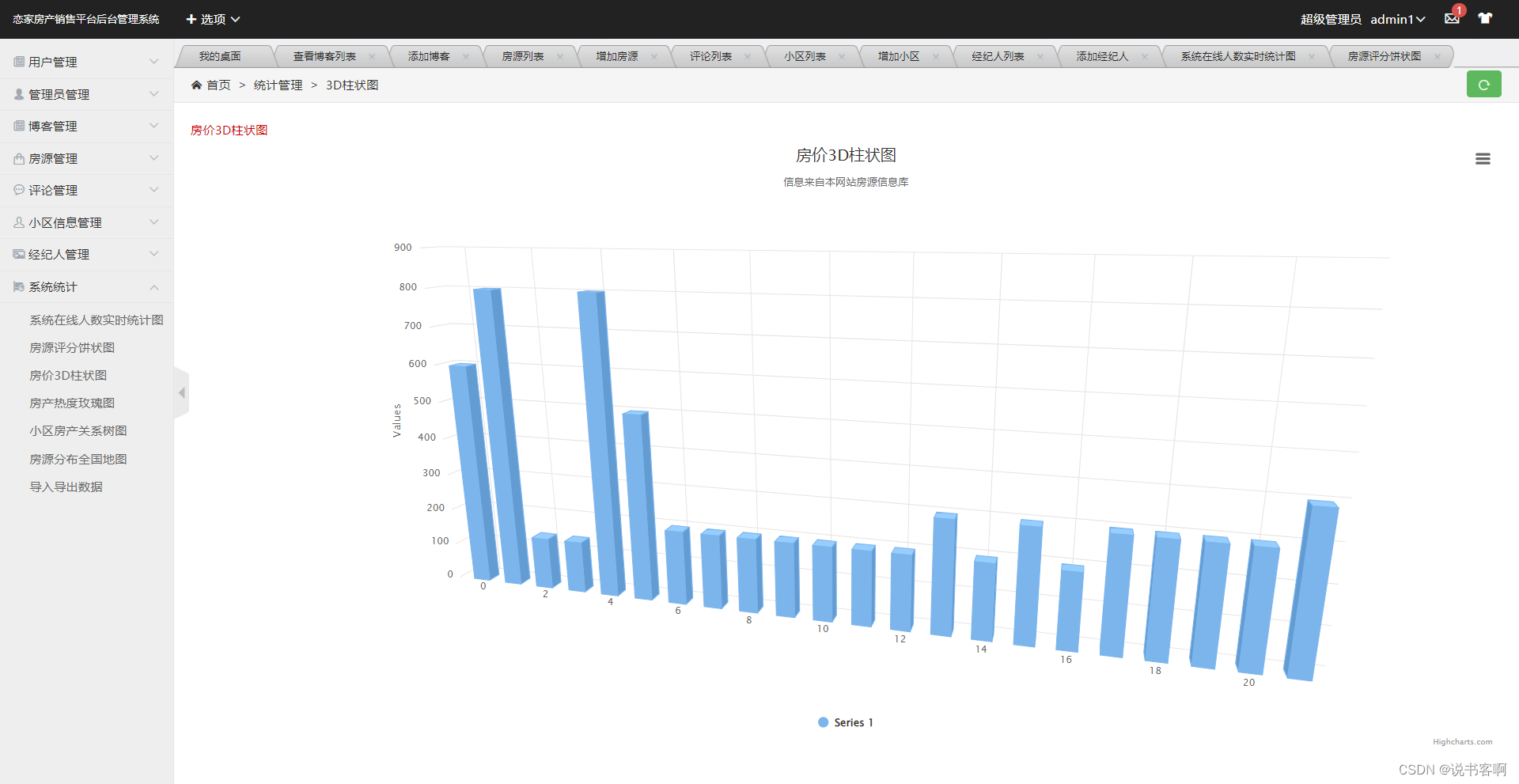Close the 小区列表 tab
Image resolution: width=1519 pixels, height=784 pixels.
[842, 56]
